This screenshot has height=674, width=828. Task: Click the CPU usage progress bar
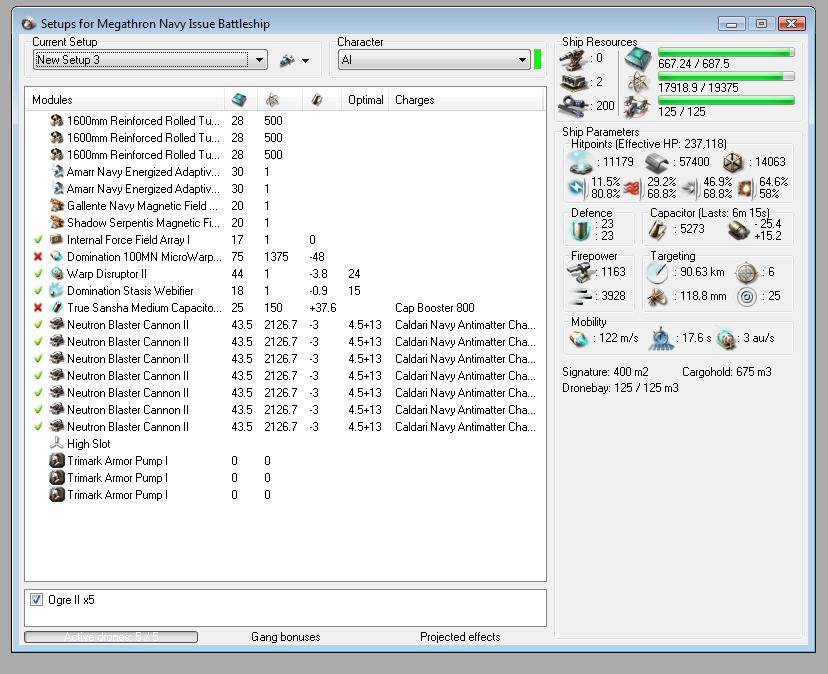click(726, 52)
